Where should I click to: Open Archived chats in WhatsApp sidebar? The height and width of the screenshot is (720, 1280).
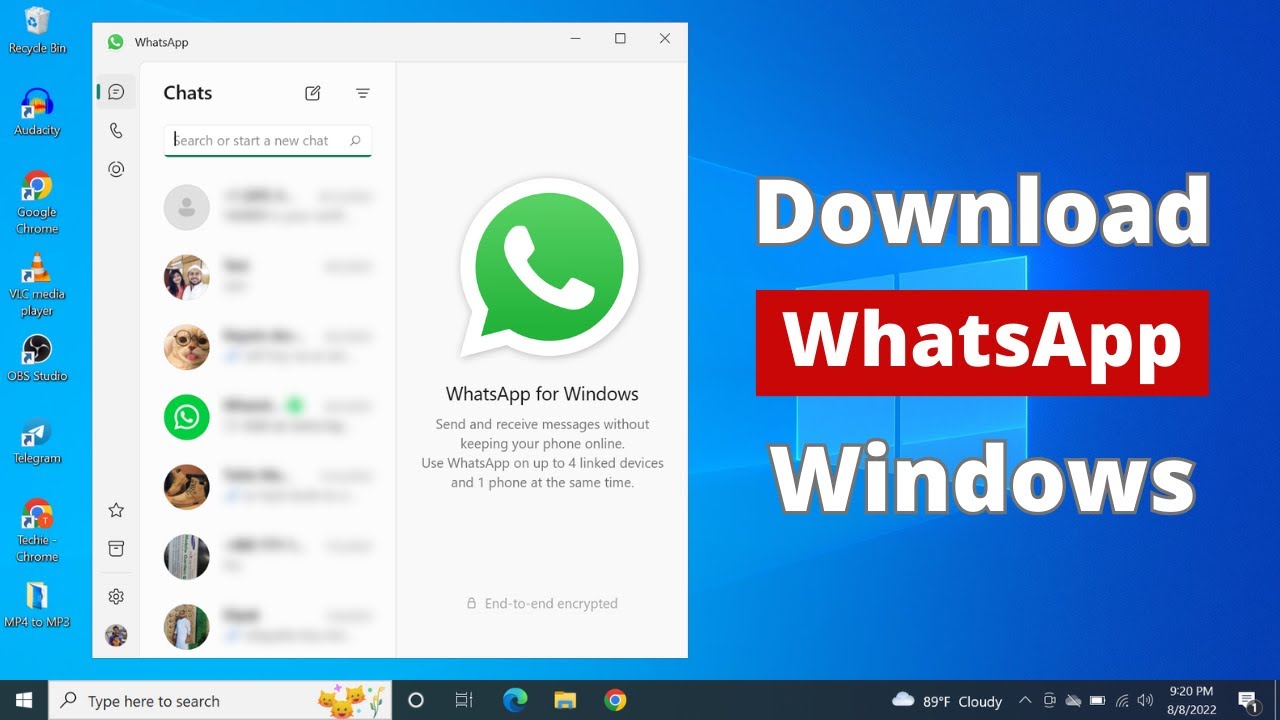[116, 549]
